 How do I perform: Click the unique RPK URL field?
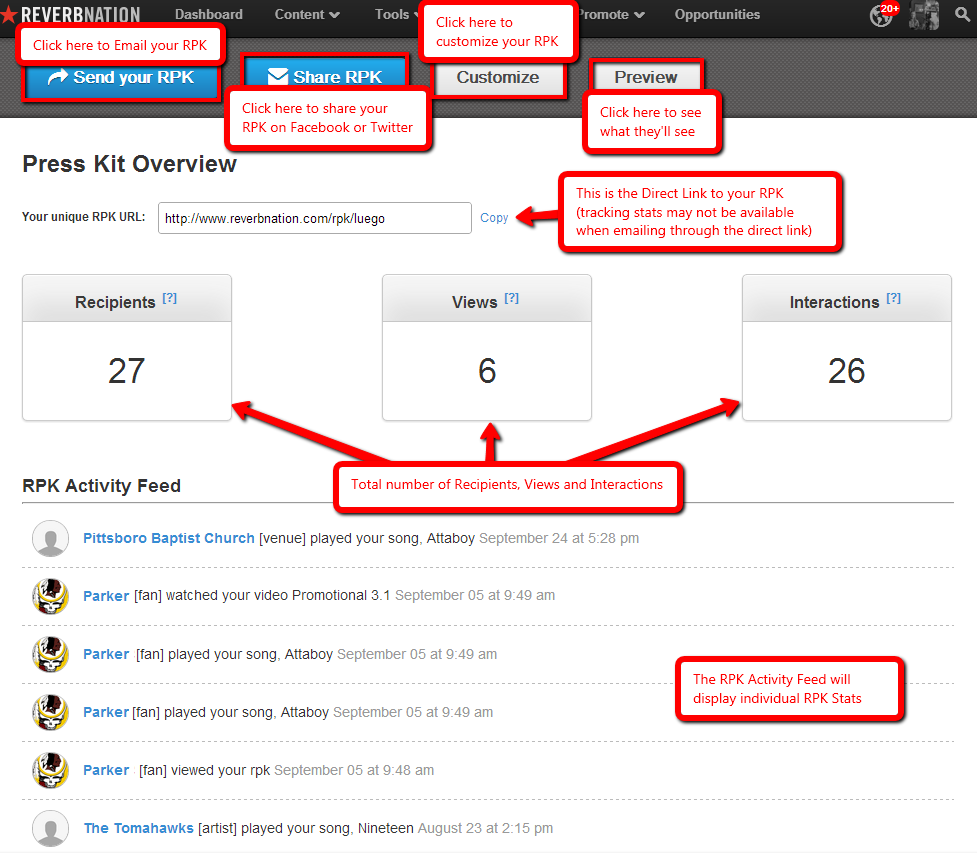[314, 218]
